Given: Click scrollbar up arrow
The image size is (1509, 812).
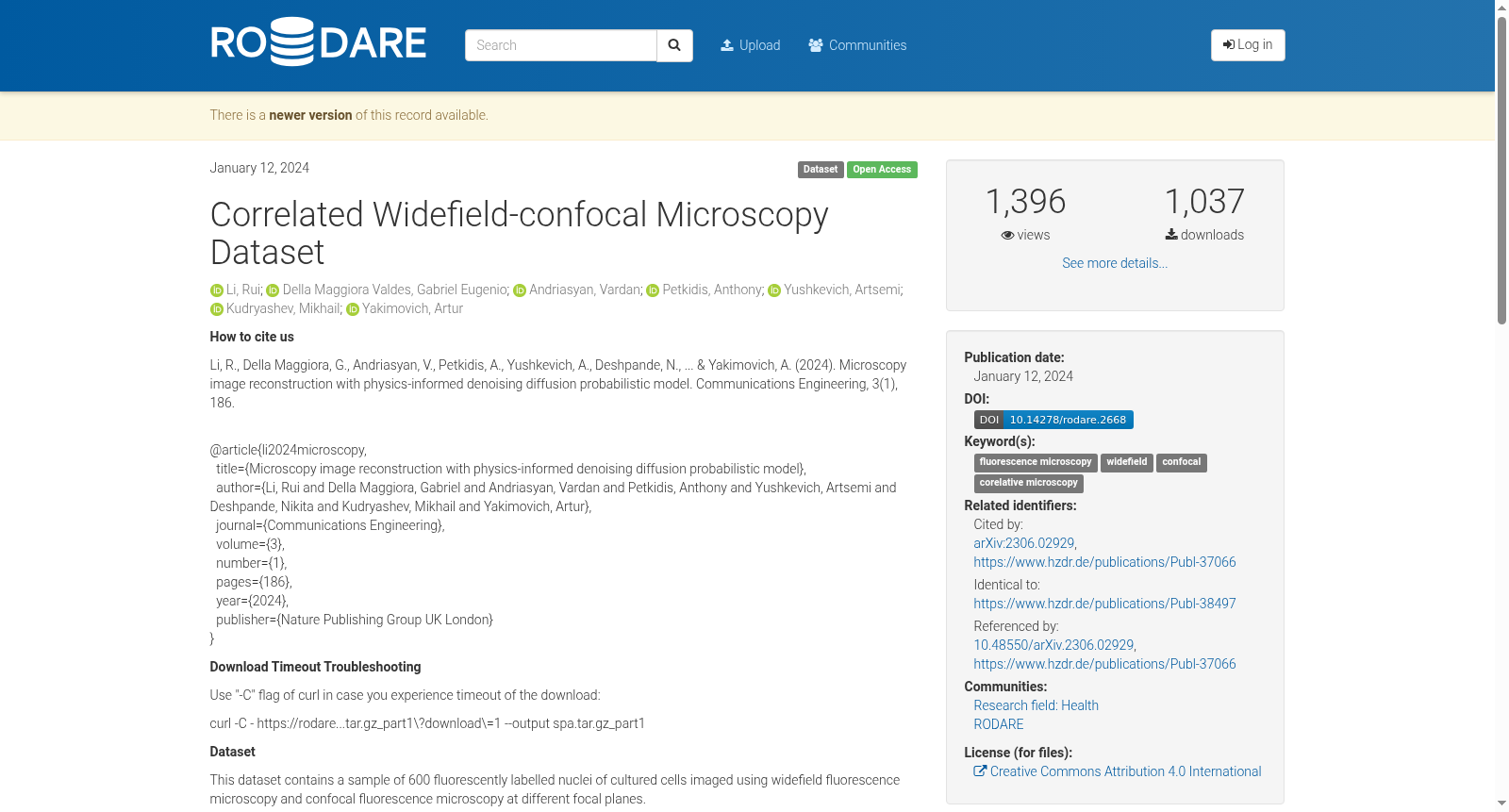Looking at the screenshot, I should coord(1501,8).
